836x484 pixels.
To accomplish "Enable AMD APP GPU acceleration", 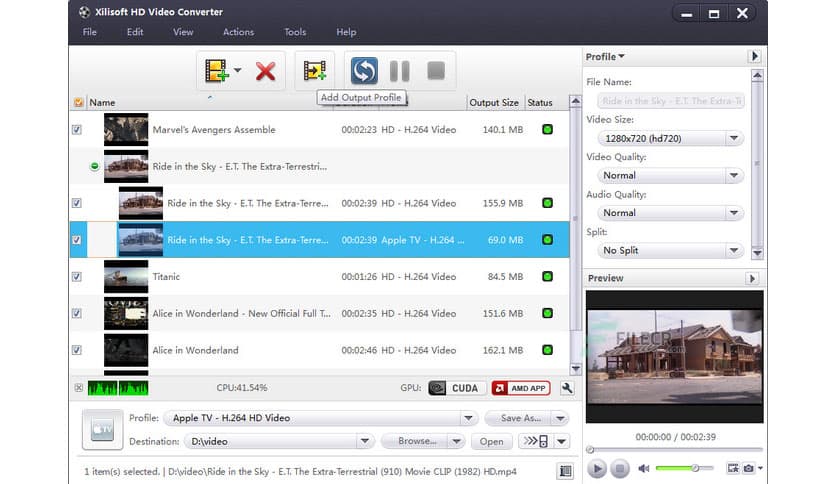I will [521, 388].
